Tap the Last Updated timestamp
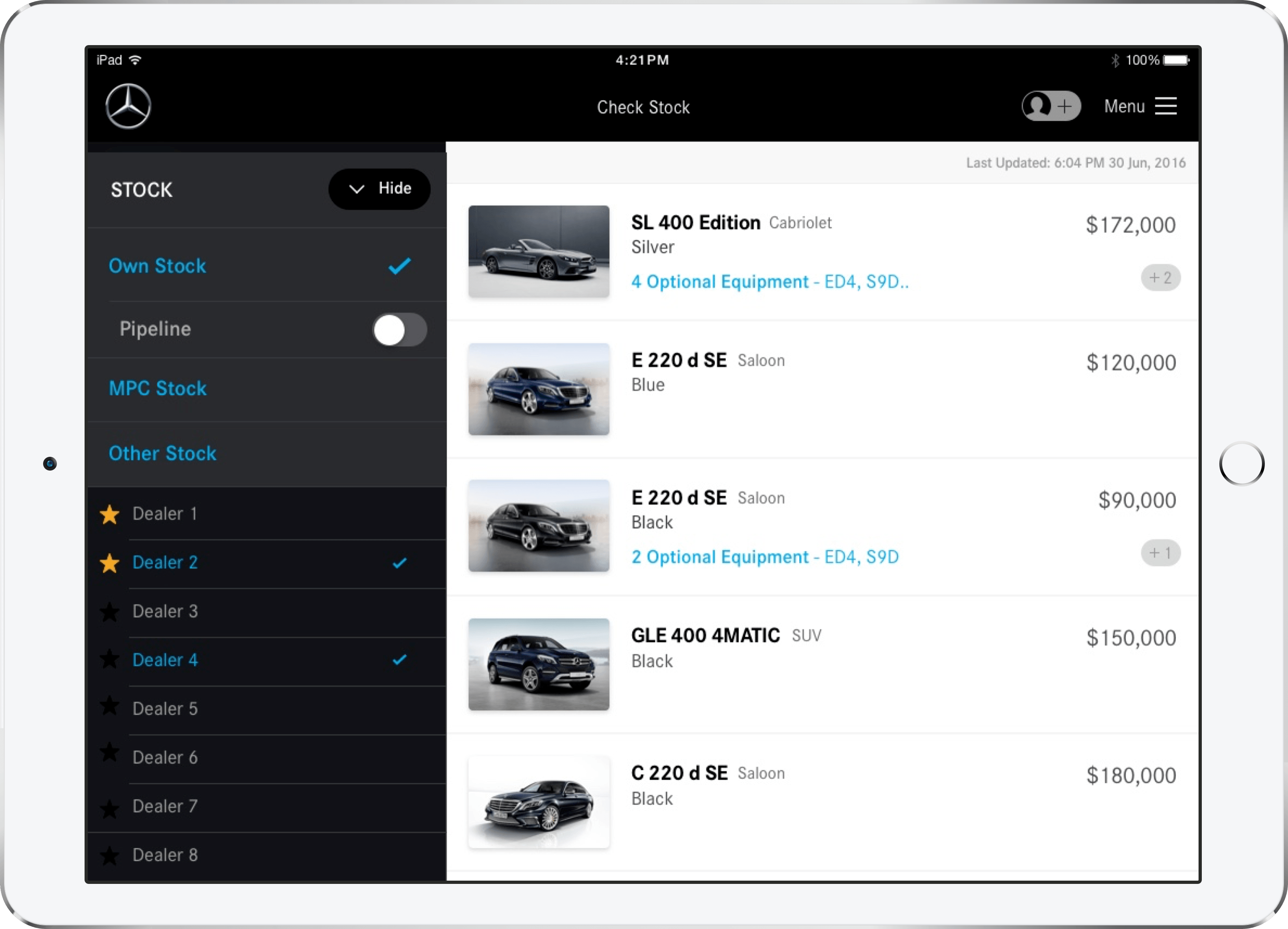The width and height of the screenshot is (1288, 929). click(1076, 163)
